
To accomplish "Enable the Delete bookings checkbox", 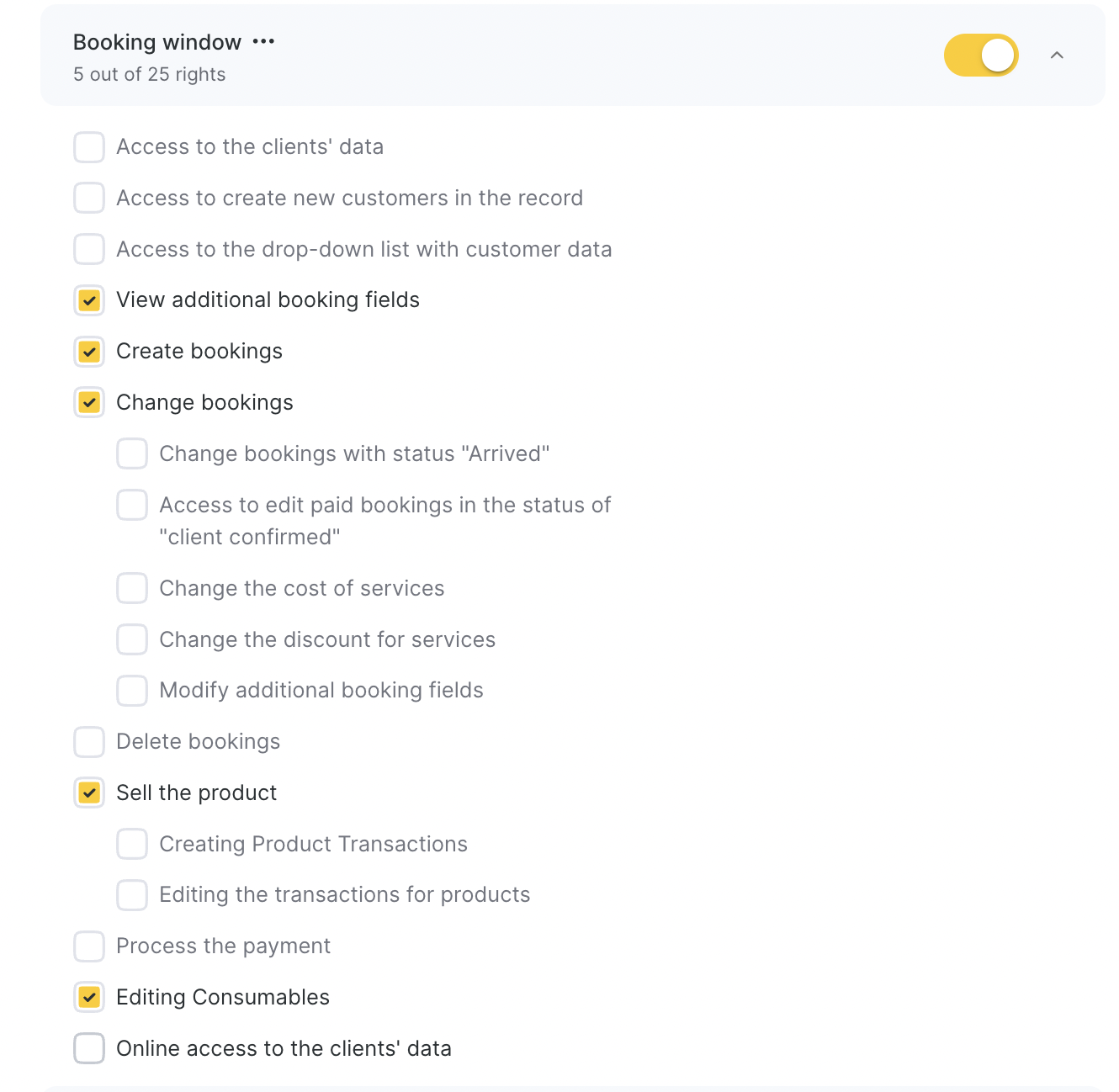I will coord(89,742).
